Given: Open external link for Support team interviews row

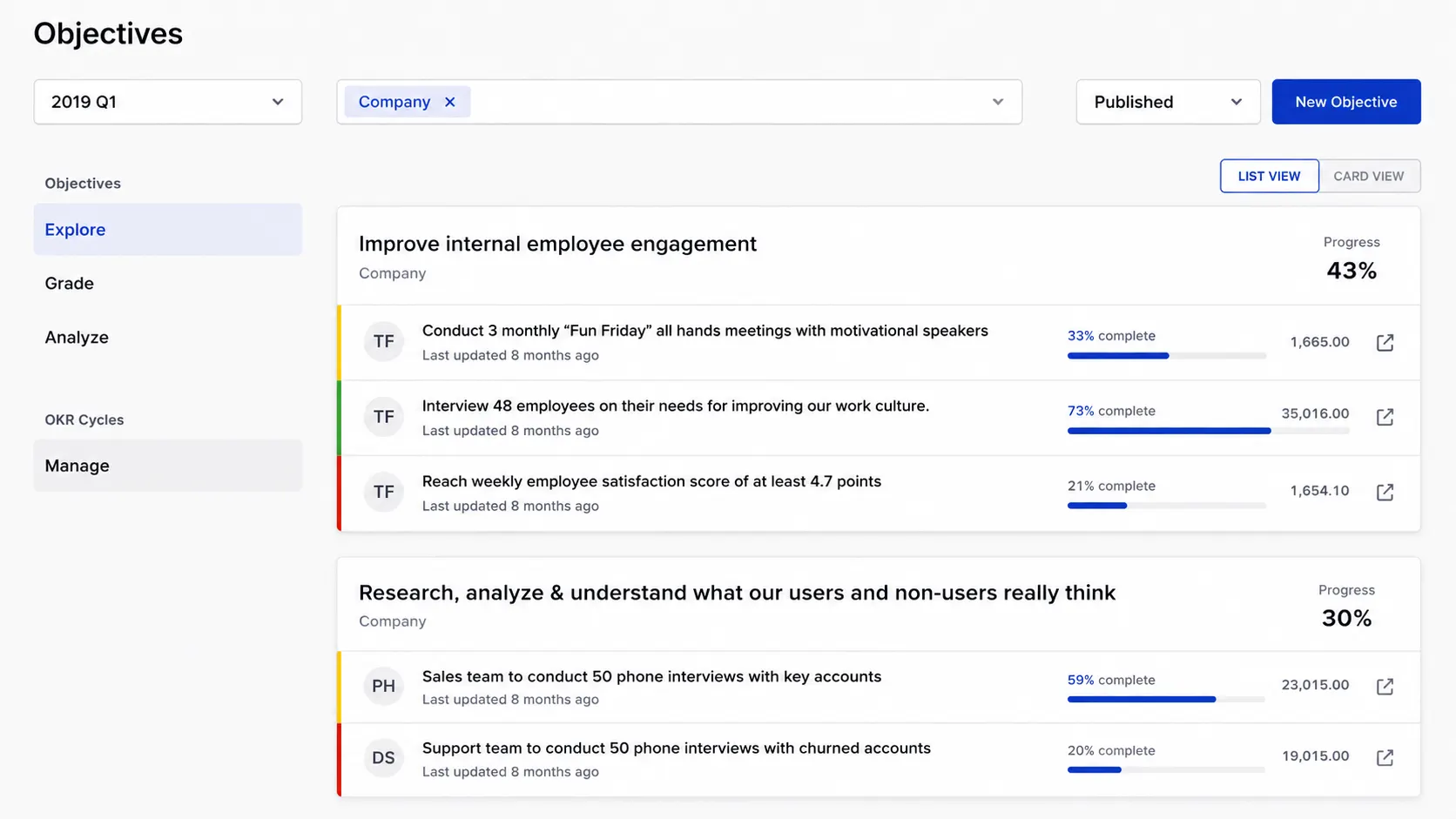Looking at the screenshot, I should 1385,757.
